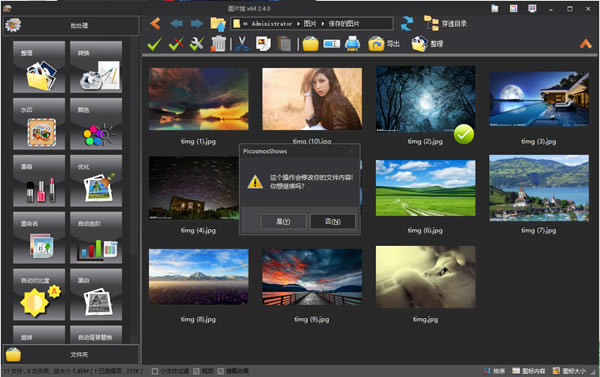
Task: Close the PicosmosShows dialog
Action: pyautogui.click(x=351, y=151)
